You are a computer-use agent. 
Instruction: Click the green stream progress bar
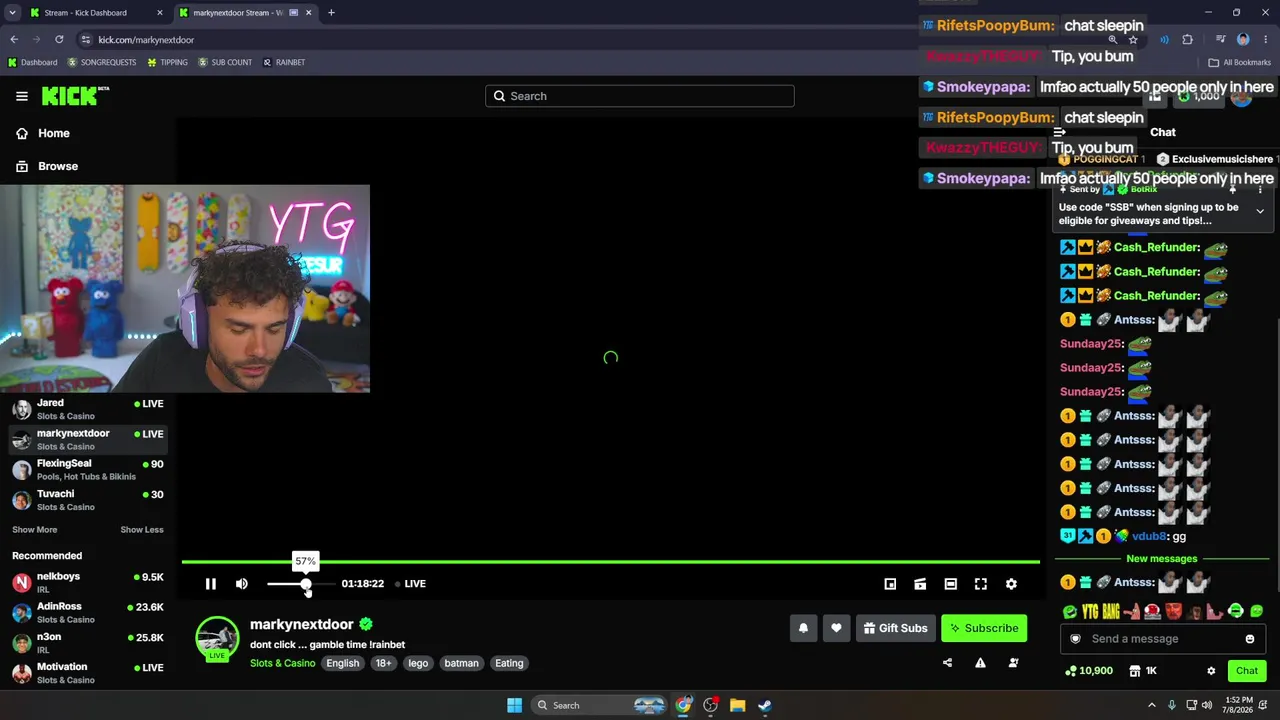click(610, 562)
